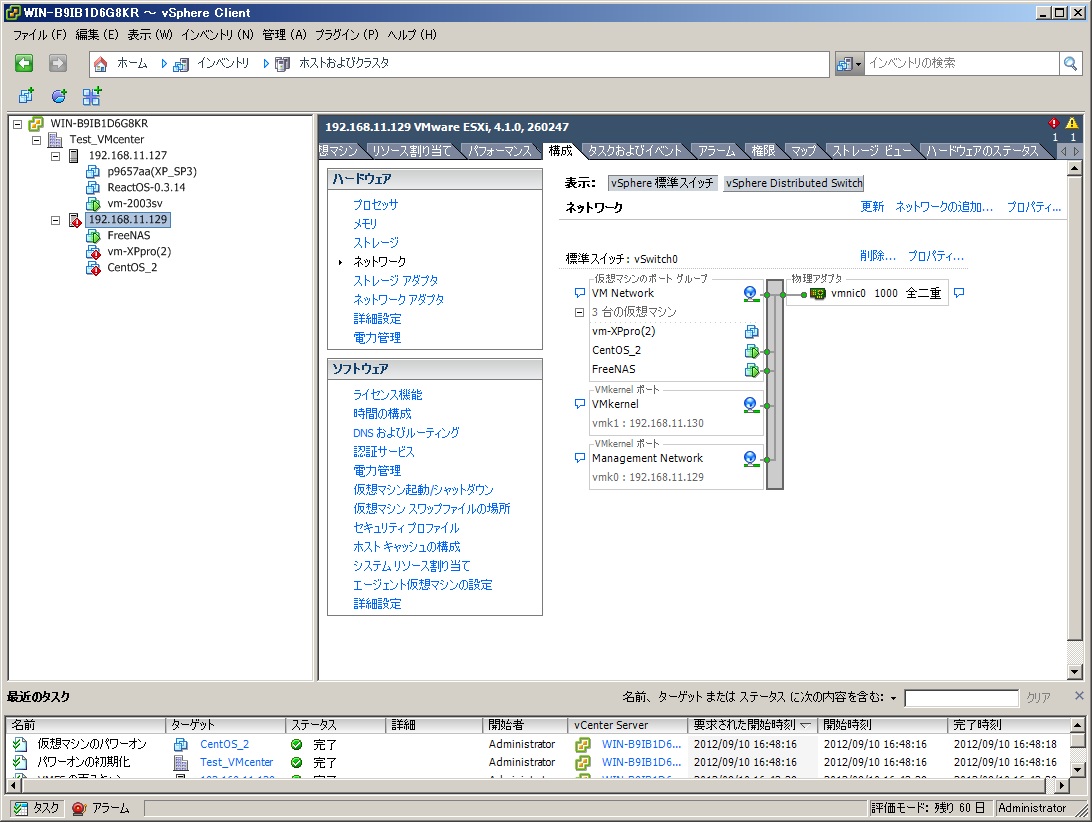Click the grid-plus third toolbar icon under navigation
Viewport: 1092px width, 822px height.
(91, 95)
